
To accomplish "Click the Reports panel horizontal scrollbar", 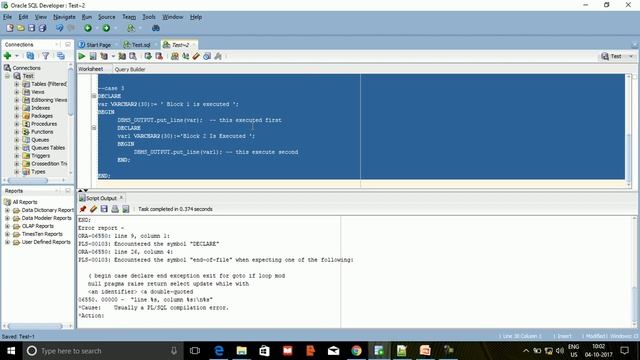I will point(35,326).
